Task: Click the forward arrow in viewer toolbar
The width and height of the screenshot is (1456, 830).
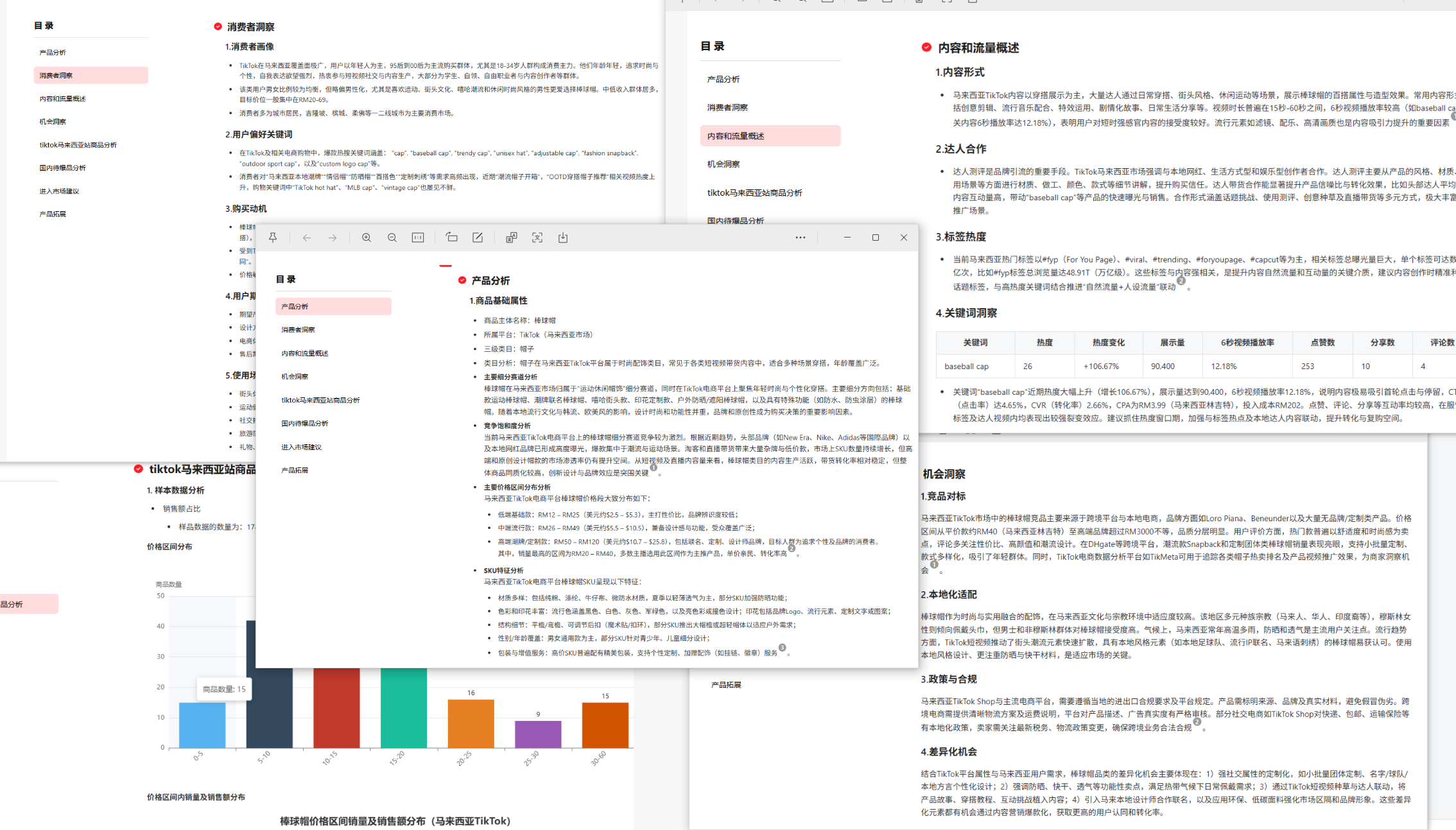Action: pos(333,238)
